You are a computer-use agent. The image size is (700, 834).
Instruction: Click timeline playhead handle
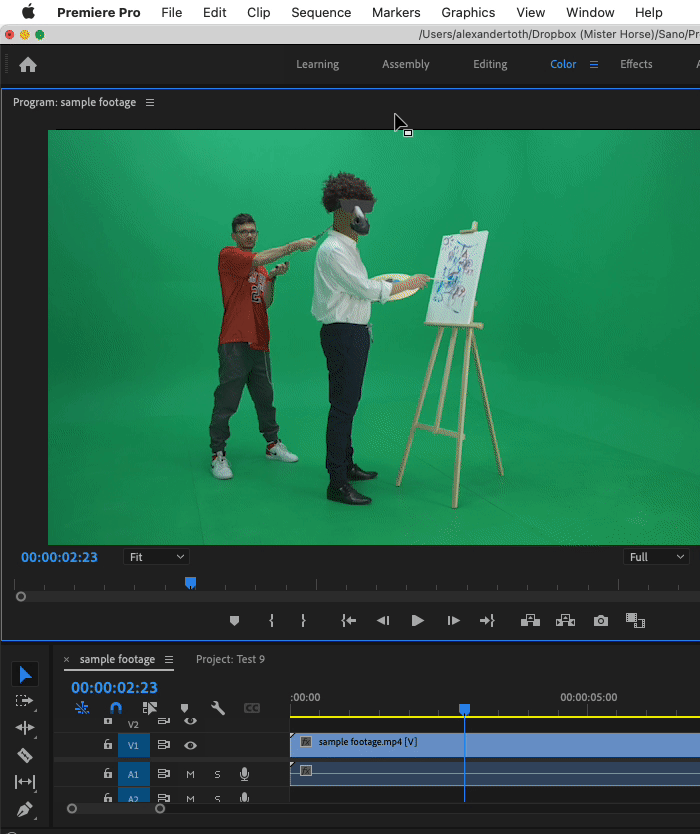point(464,709)
